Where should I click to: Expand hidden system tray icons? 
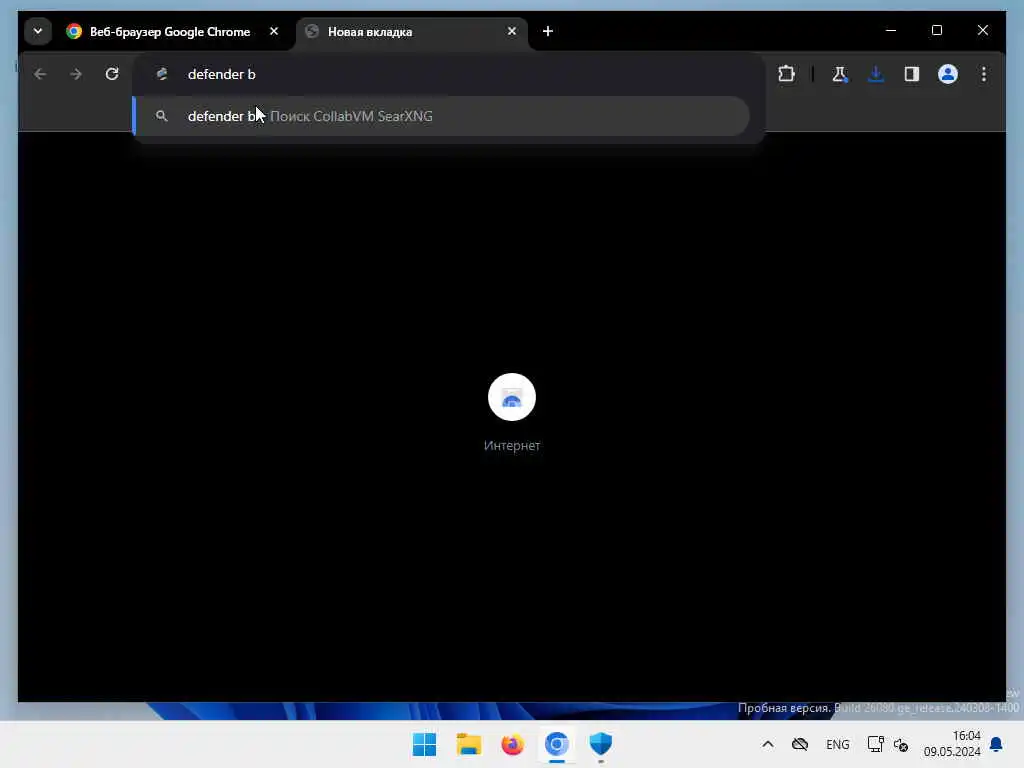point(768,744)
